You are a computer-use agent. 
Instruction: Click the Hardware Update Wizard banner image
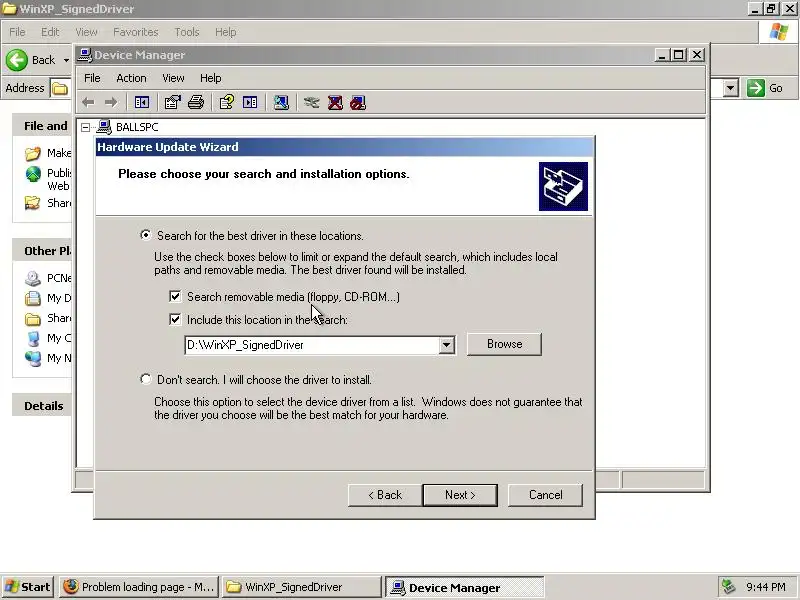[x=563, y=186]
